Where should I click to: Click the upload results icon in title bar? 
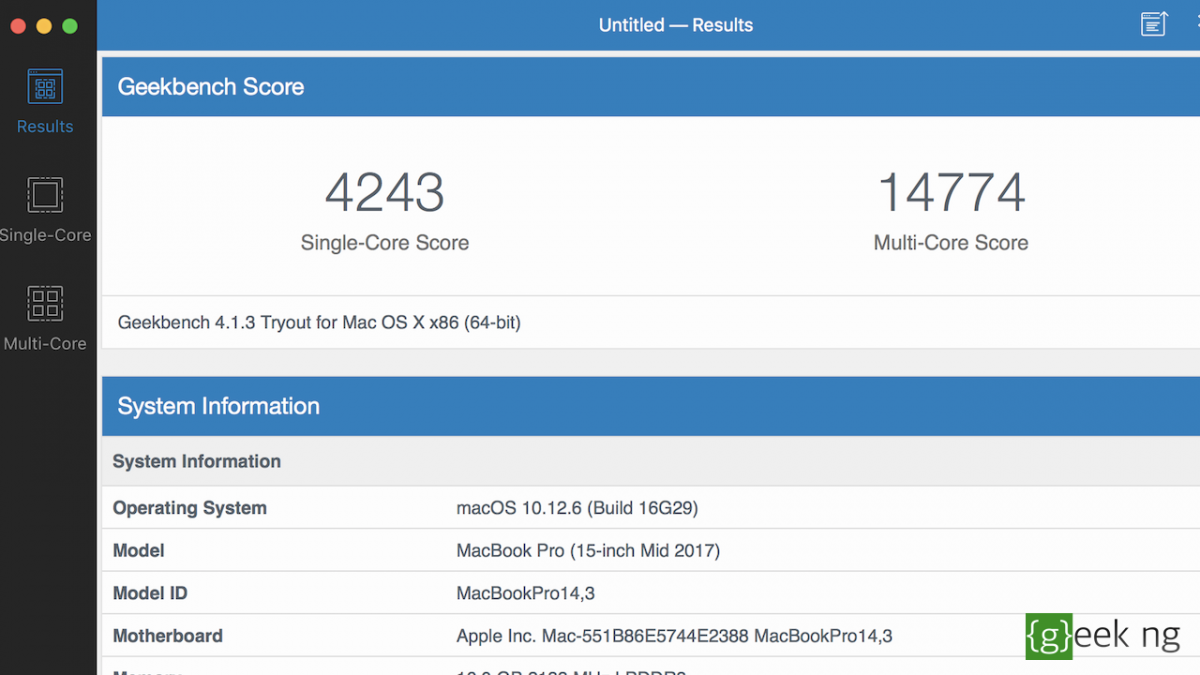[1154, 24]
